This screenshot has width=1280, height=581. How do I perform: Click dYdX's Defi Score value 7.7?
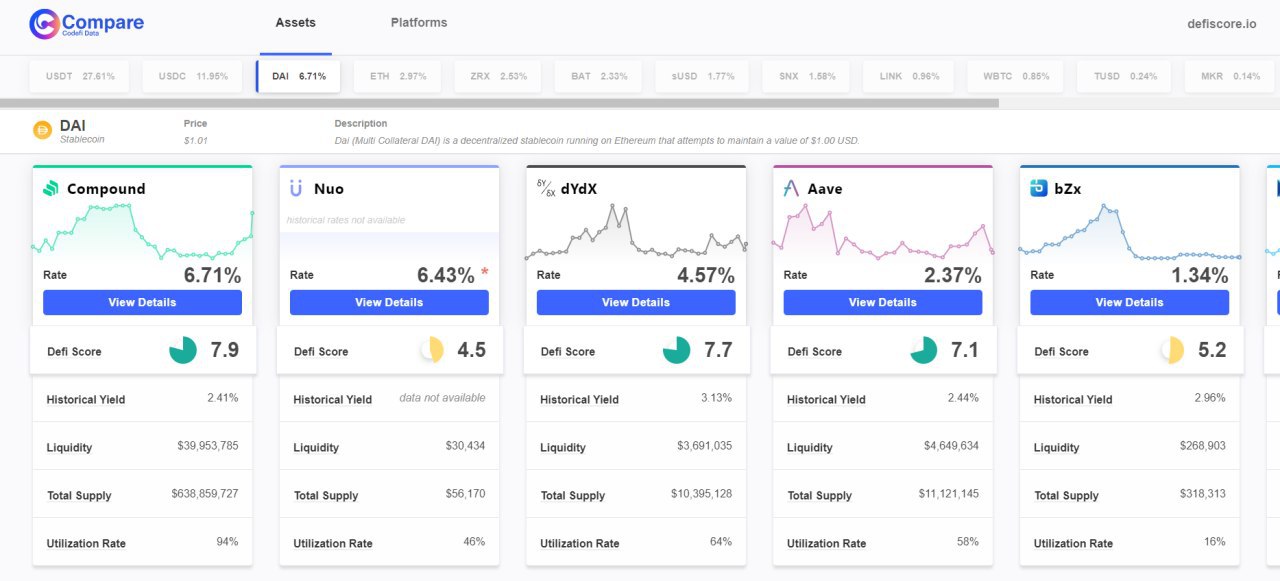coord(719,350)
